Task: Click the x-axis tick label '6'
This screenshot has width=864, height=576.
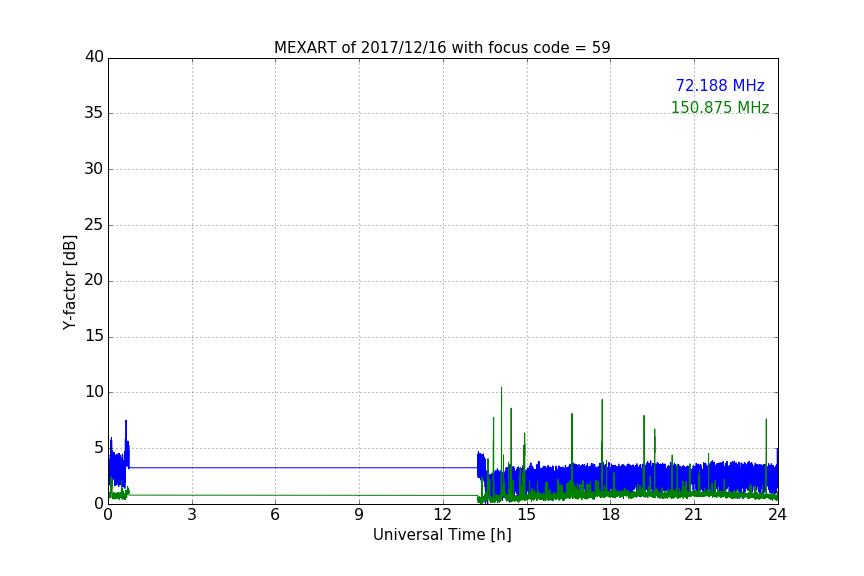Action: tap(275, 515)
